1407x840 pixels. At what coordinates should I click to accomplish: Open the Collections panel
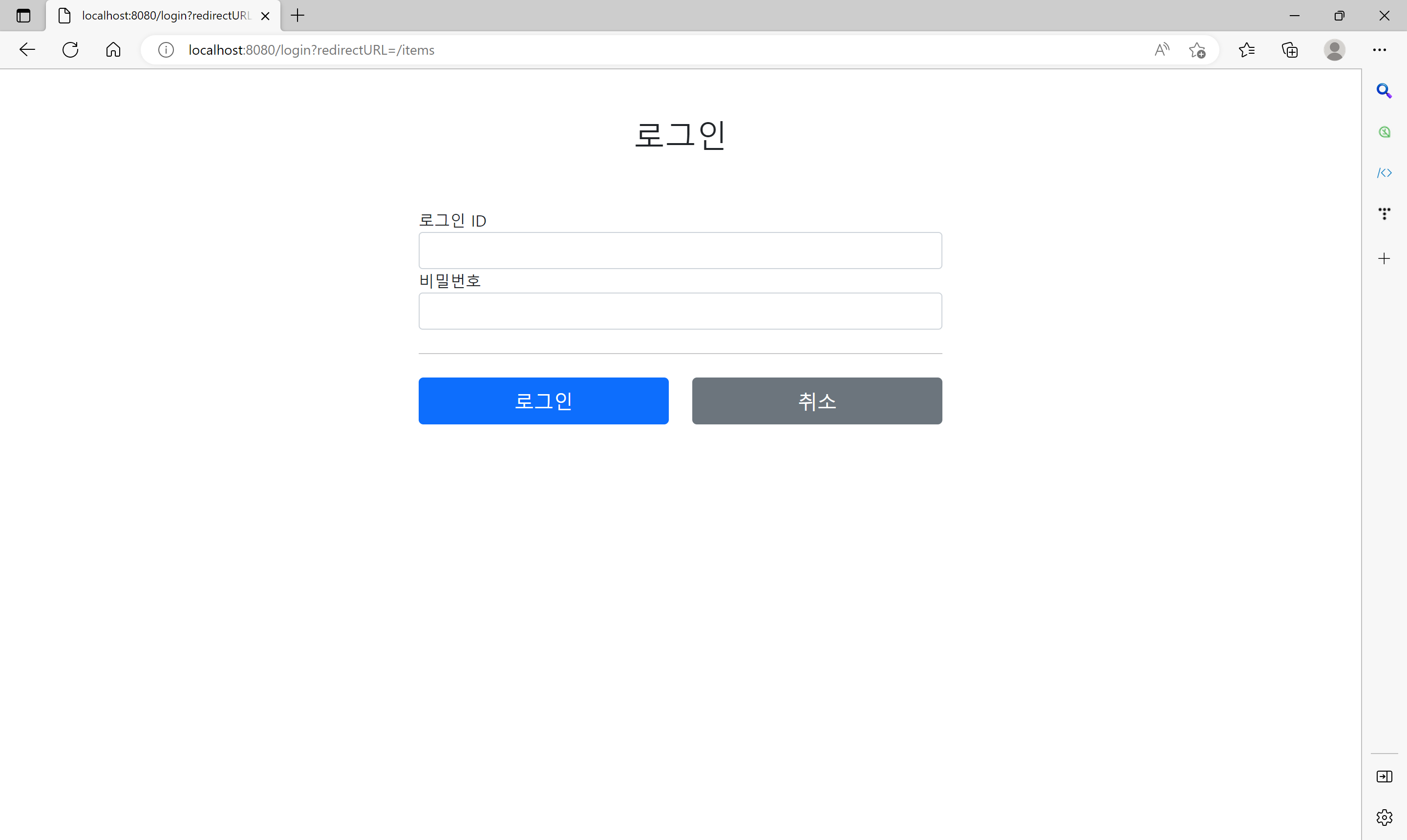pos(1290,50)
